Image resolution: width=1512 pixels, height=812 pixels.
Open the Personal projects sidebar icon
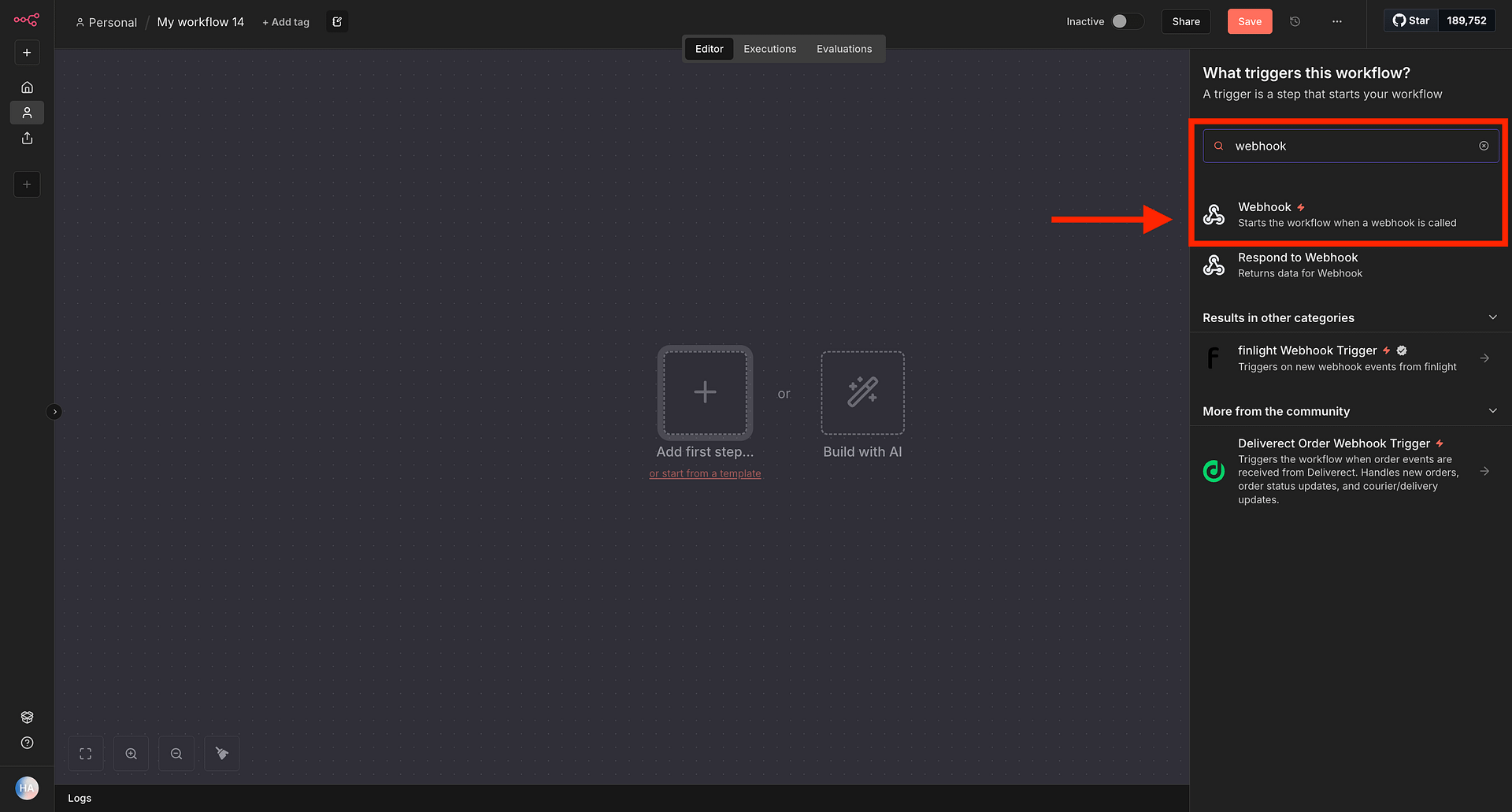[27, 113]
